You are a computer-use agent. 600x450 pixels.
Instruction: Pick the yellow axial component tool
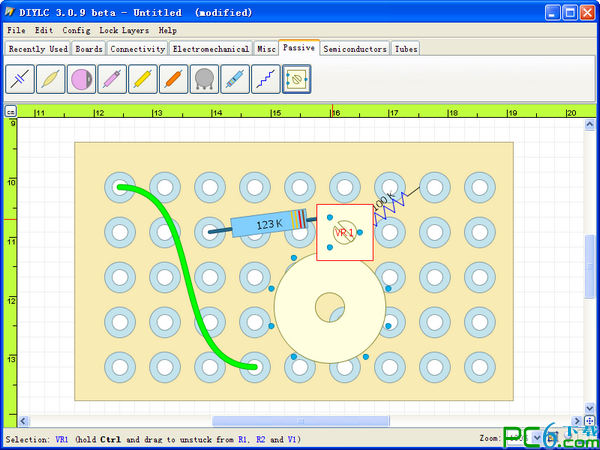pos(143,79)
